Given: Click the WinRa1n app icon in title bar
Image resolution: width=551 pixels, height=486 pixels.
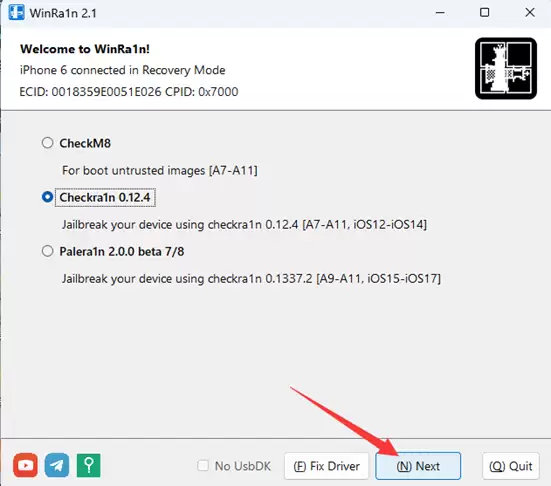Looking at the screenshot, I should click(x=16, y=13).
